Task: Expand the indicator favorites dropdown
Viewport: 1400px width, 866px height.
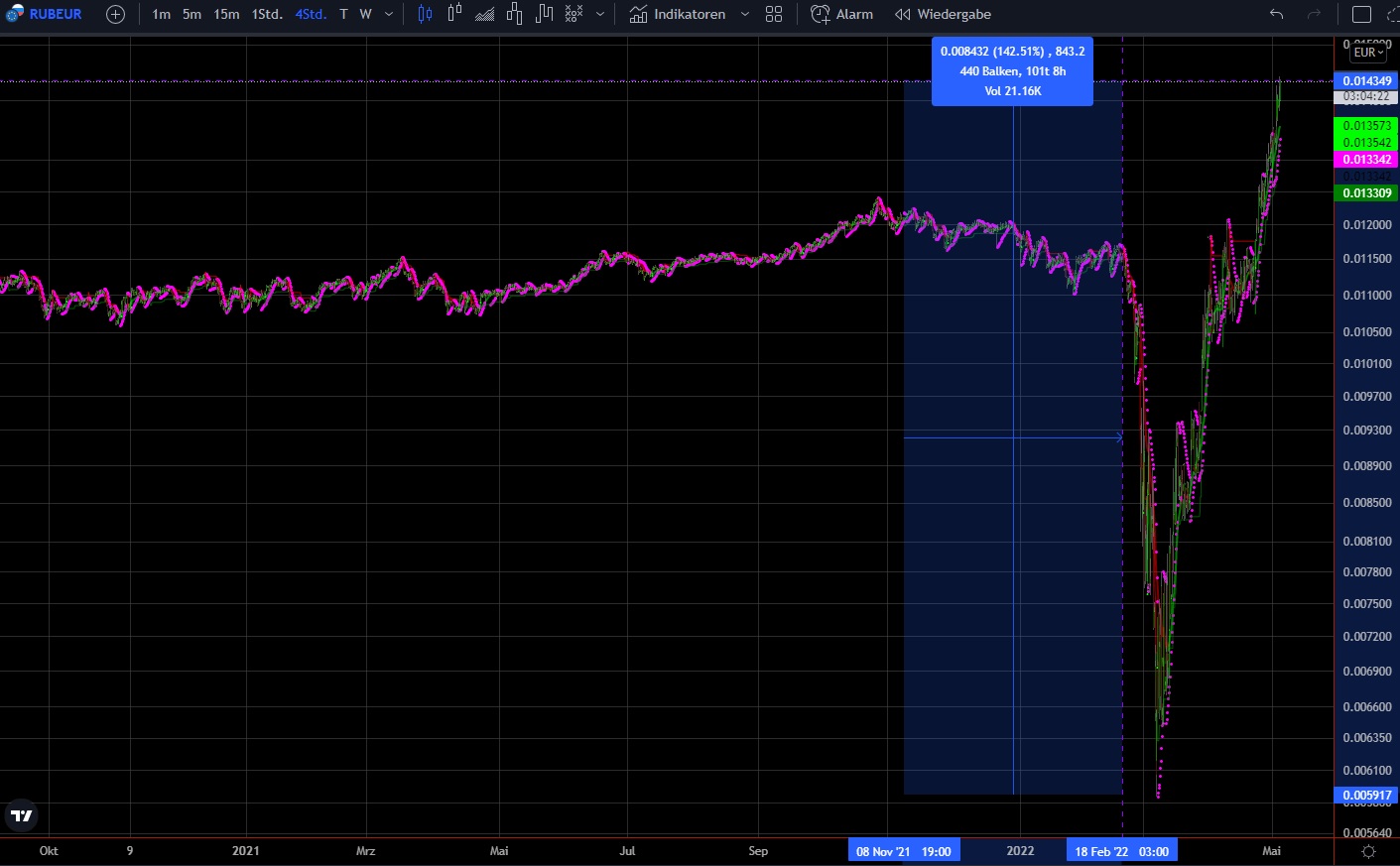Action: 745,14
